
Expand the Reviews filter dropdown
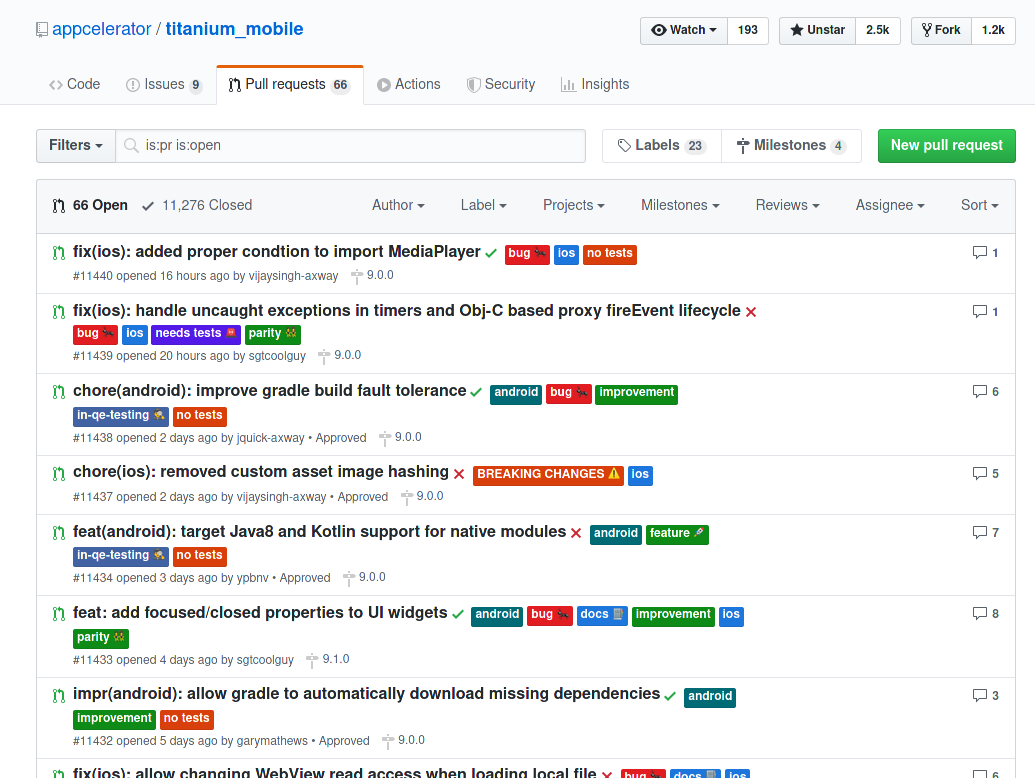click(x=787, y=205)
